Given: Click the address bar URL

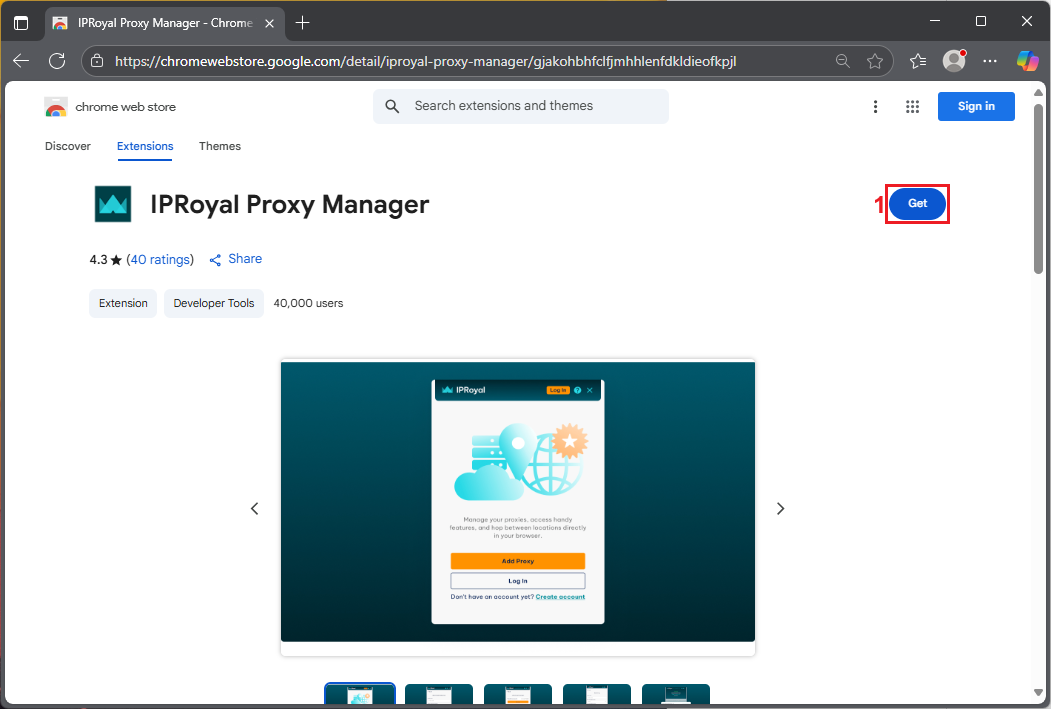Looking at the screenshot, I should tap(426, 61).
